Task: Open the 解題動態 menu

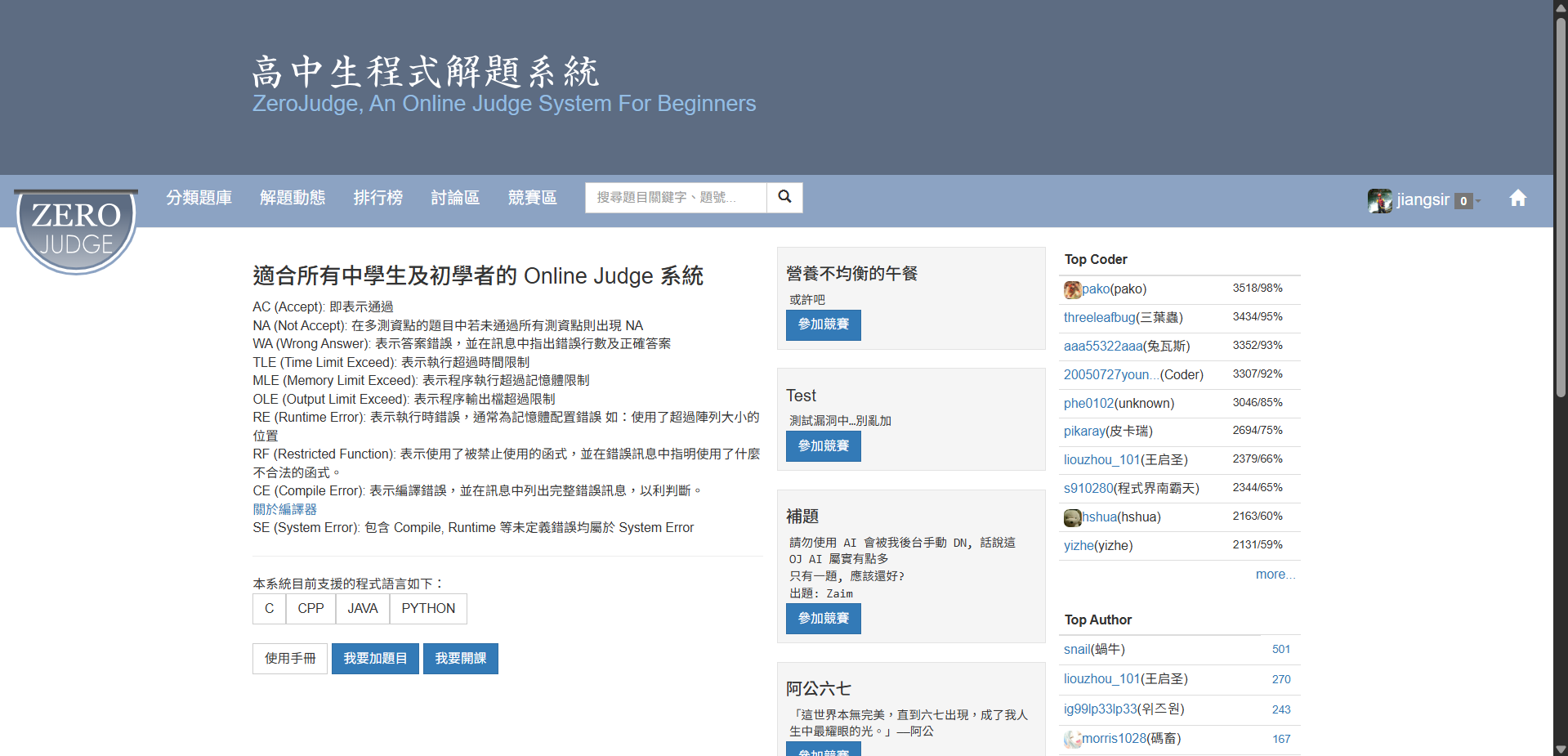Action: pos(293,198)
